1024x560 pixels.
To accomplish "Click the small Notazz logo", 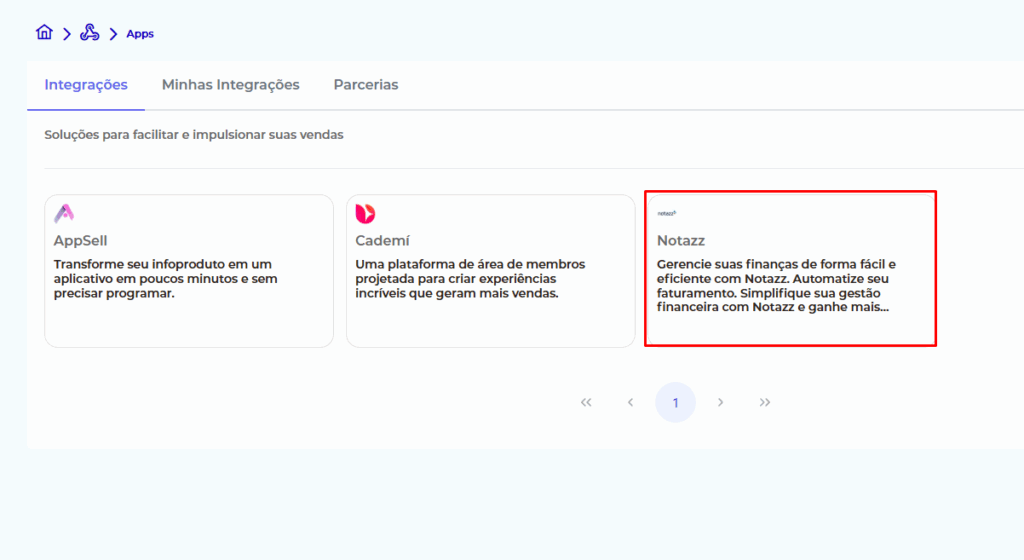I will pos(667,213).
